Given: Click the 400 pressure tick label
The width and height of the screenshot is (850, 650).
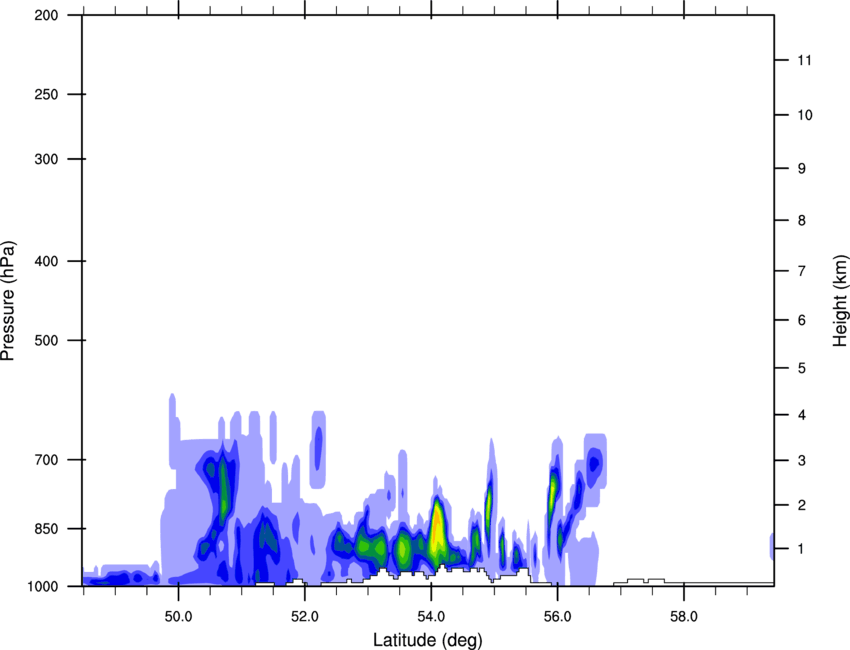Looking at the screenshot, I should click(46, 261).
